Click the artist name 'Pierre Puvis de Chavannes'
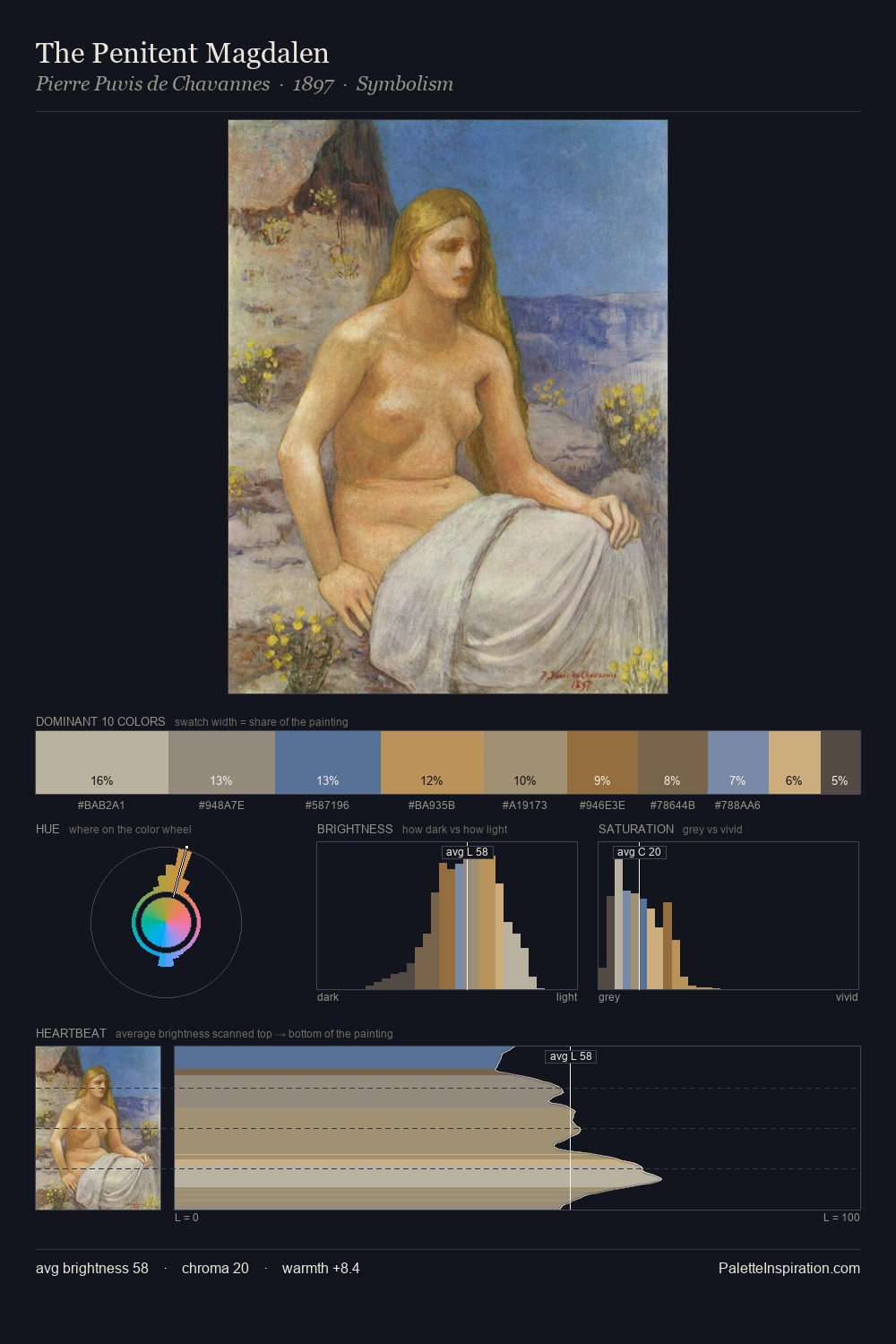This screenshot has height=1344, width=896. coord(153,84)
